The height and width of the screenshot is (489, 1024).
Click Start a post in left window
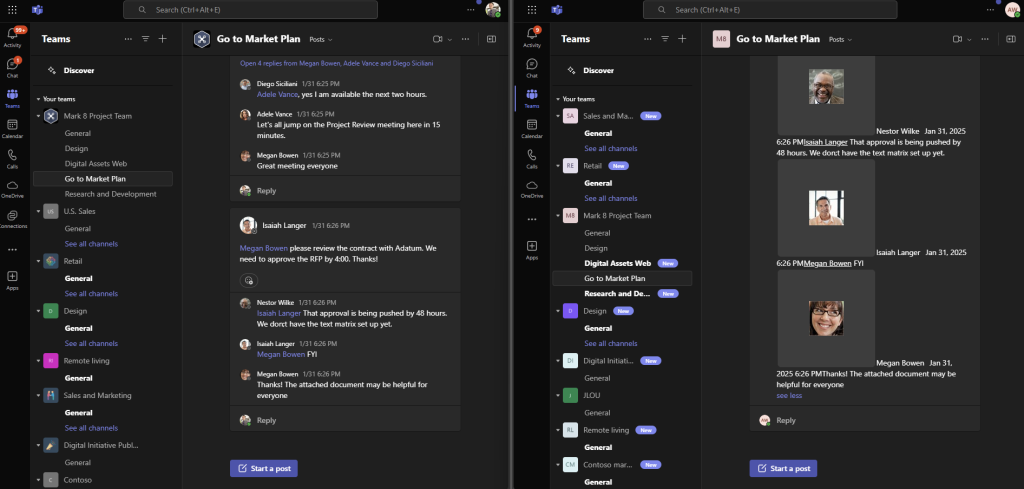[264, 468]
